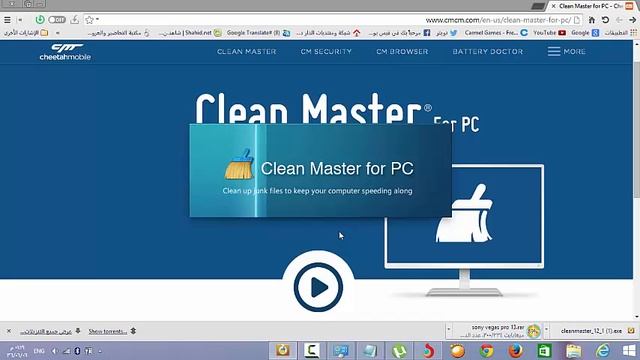
Task: Open a new tab with the new-tab button
Action: [x=538, y=6]
